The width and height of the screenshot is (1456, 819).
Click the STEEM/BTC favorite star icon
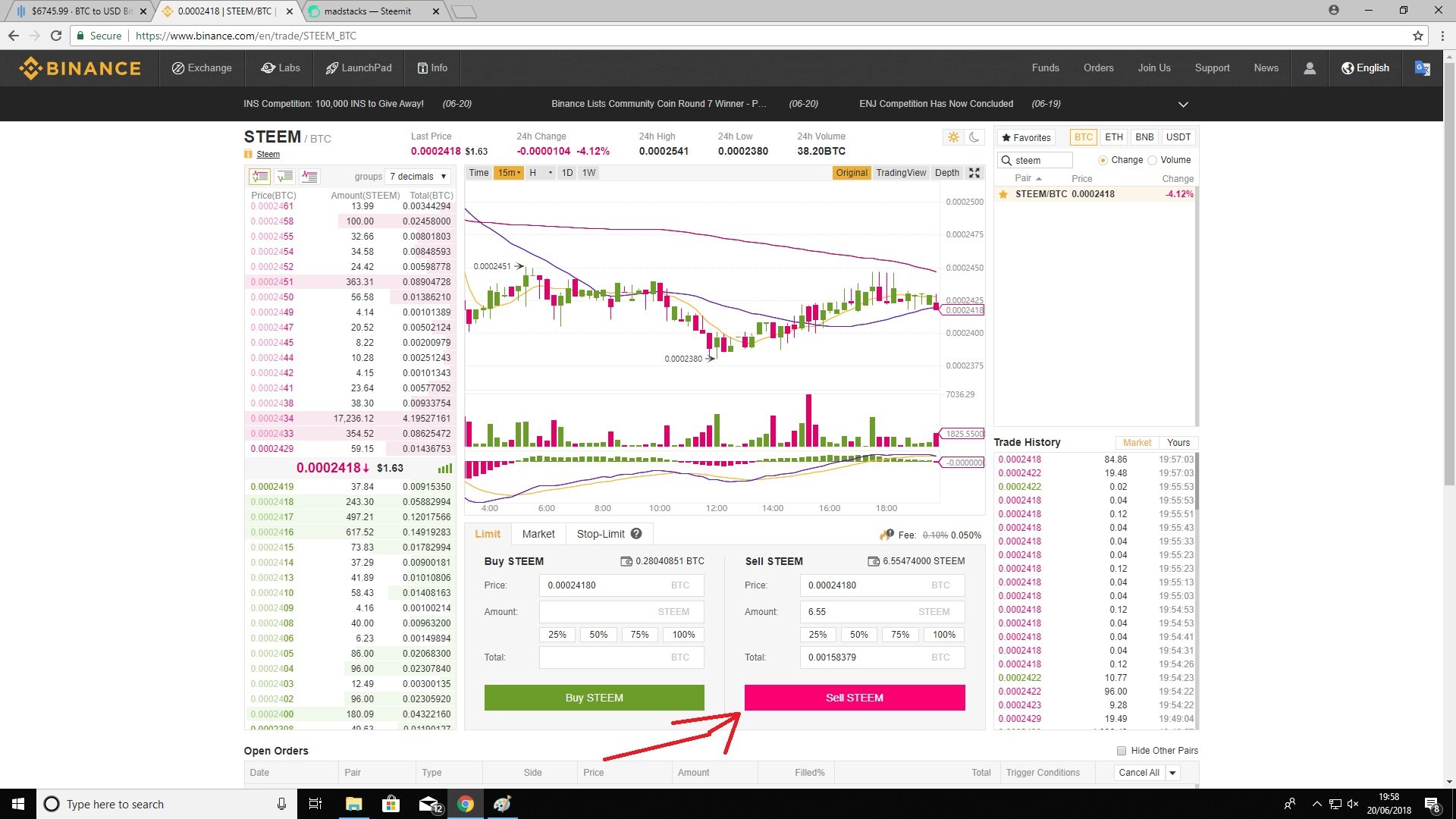1003,194
